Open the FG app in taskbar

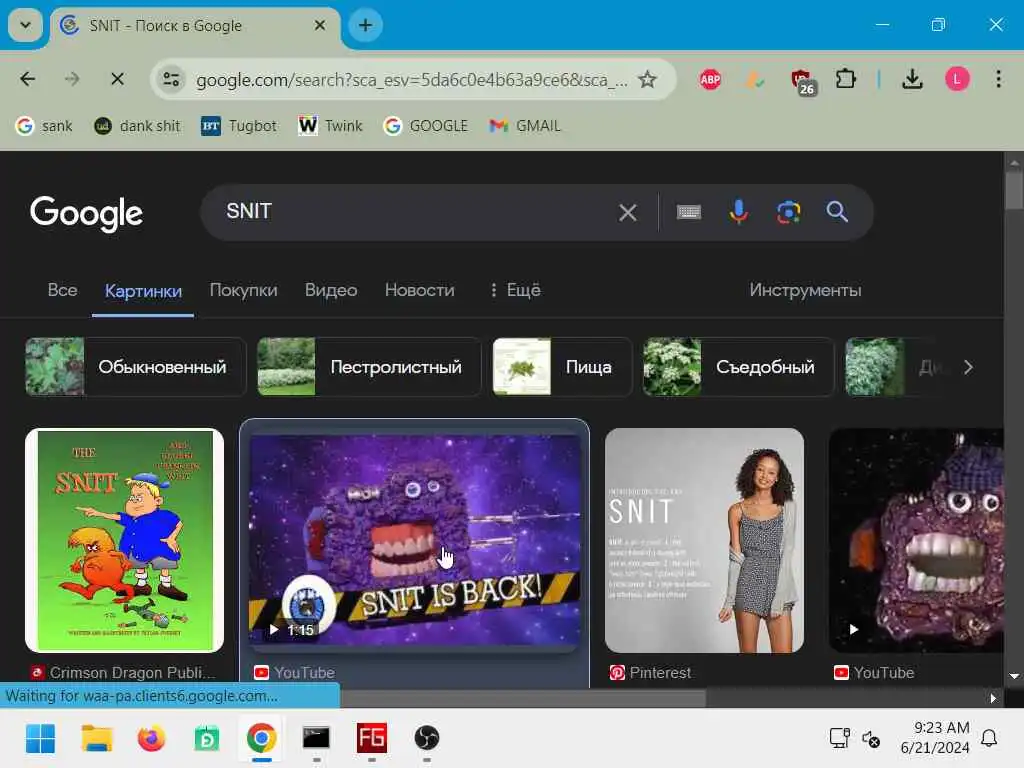click(371, 739)
